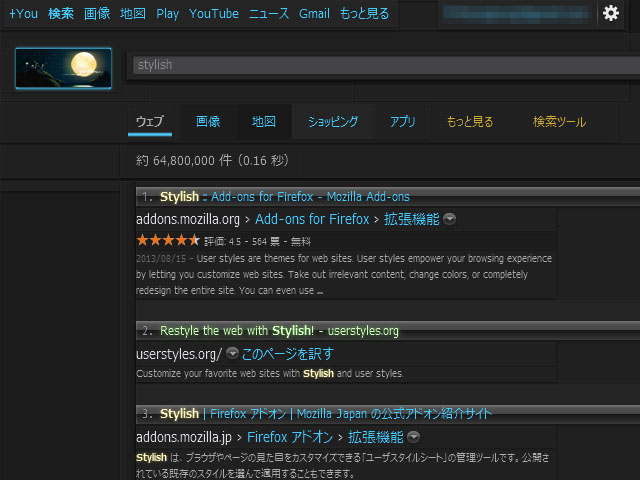The height and width of the screenshot is (480, 640).
Task: Click the addons.mozilla.org URL text
Action: pyautogui.click(x=188, y=219)
